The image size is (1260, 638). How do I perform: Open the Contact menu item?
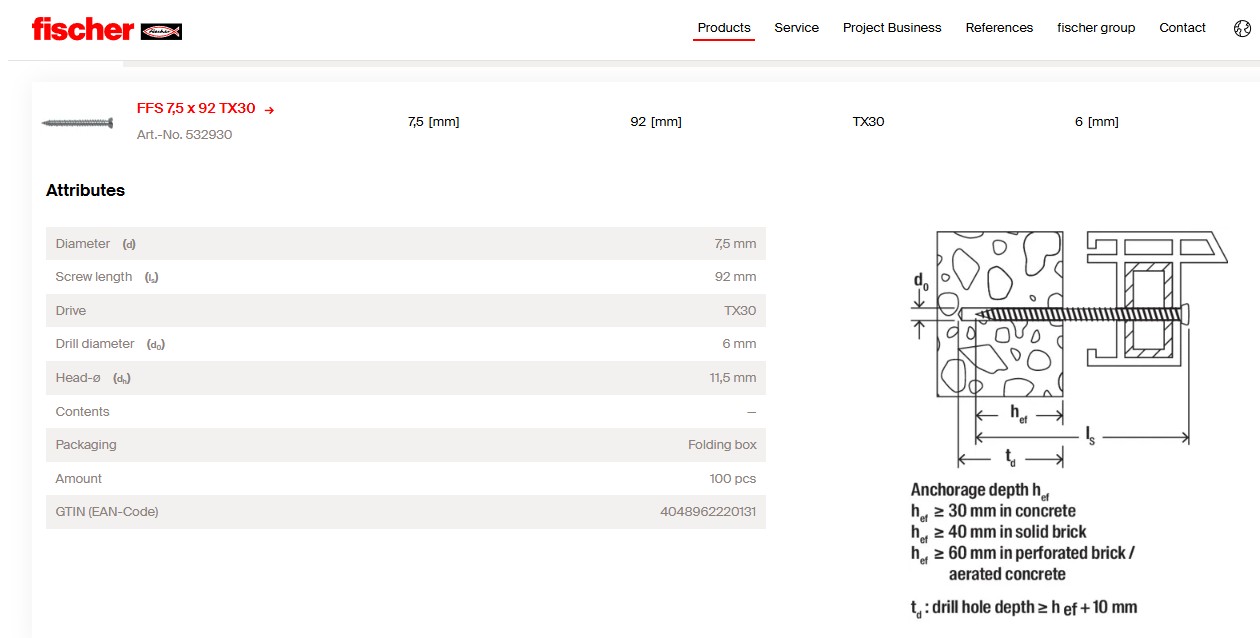(1182, 28)
